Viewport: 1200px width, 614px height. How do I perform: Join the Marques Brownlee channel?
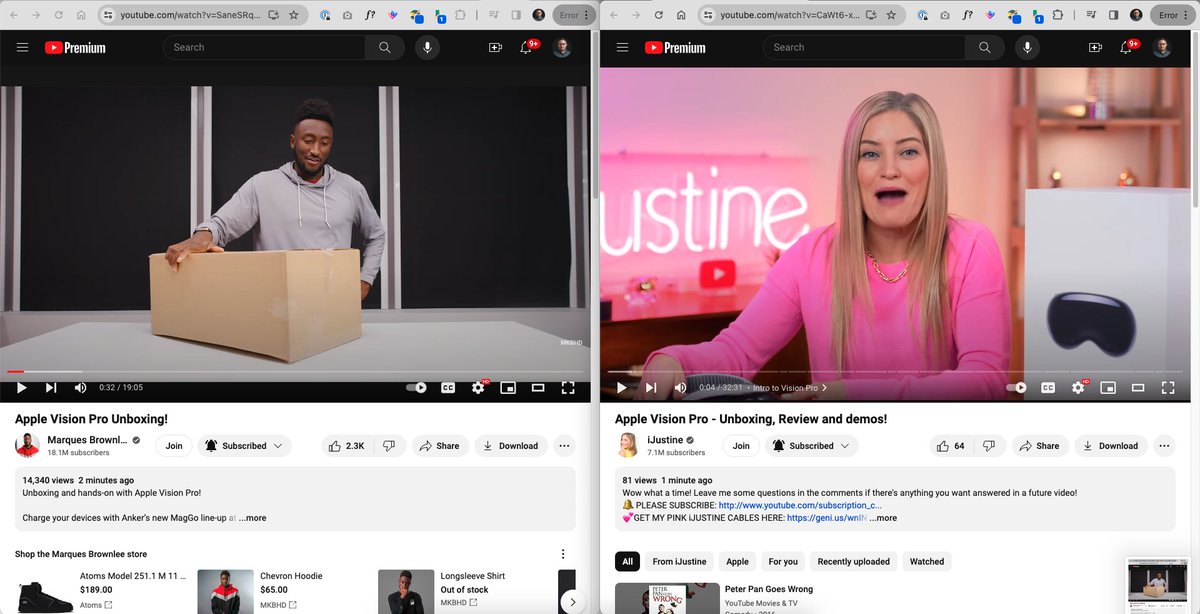point(174,446)
